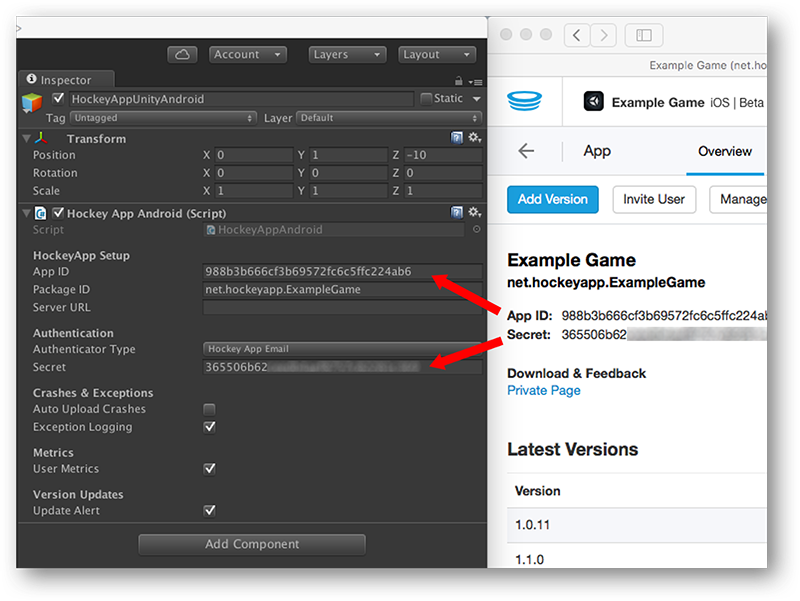The image size is (800, 601).
Task: Click the Invite User button
Action: (x=654, y=199)
